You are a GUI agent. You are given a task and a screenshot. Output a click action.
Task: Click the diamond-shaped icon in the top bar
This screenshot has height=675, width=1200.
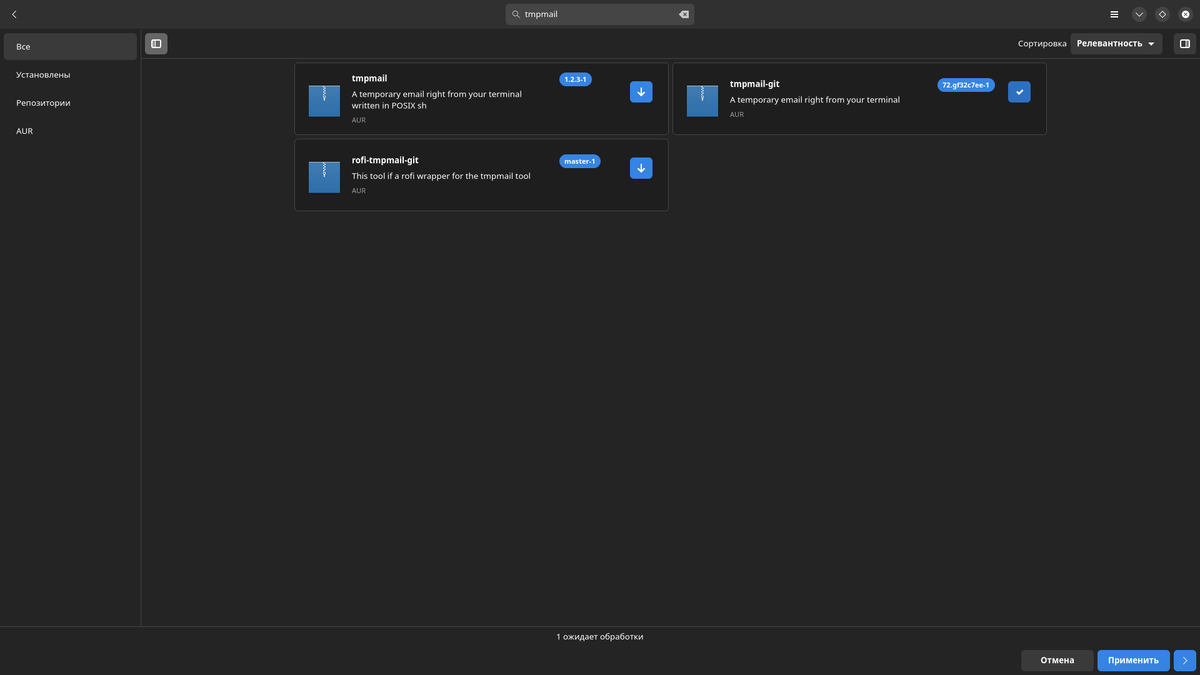click(1162, 14)
